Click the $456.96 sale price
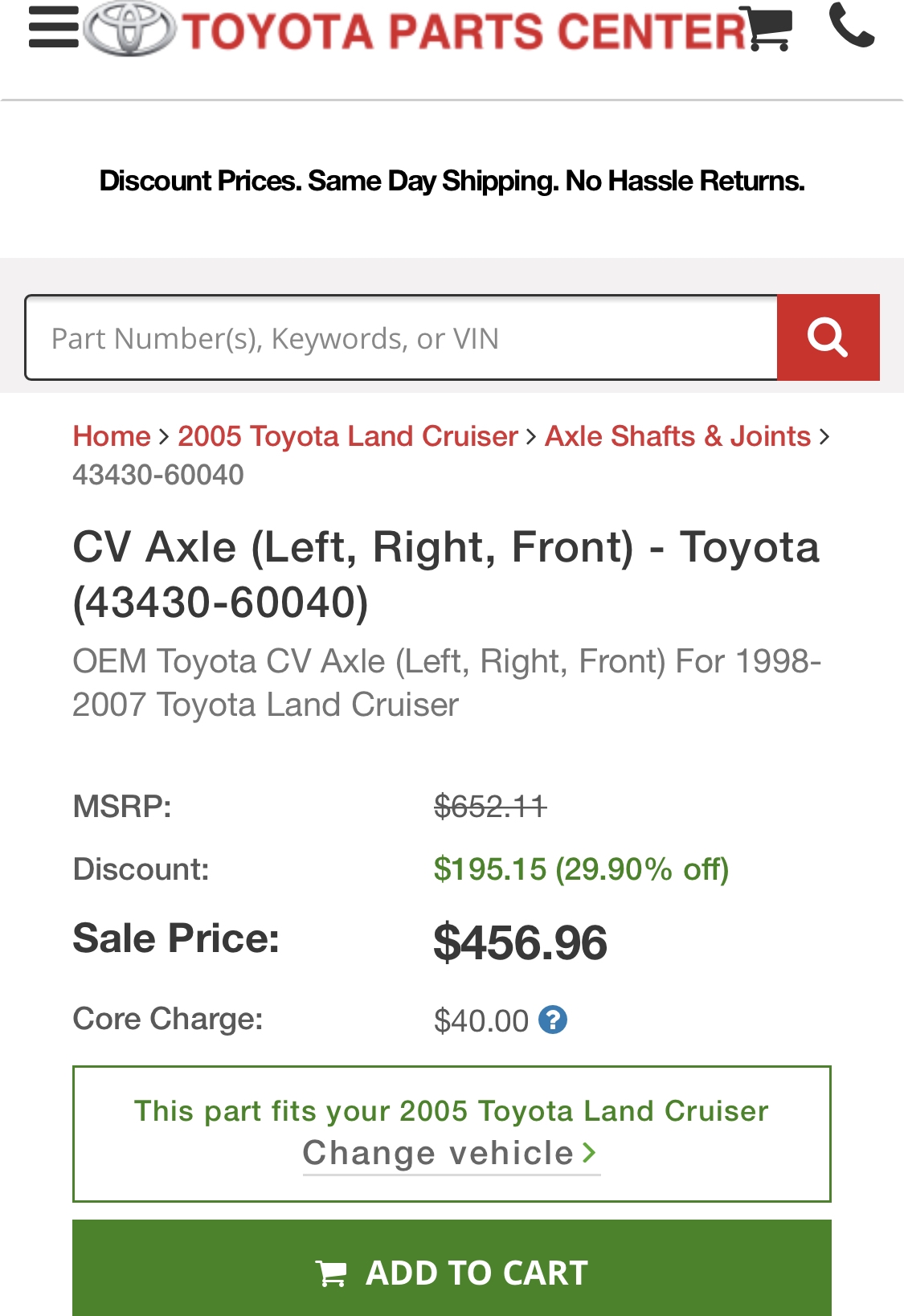This screenshot has width=904, height=1316. click(520, 942)
